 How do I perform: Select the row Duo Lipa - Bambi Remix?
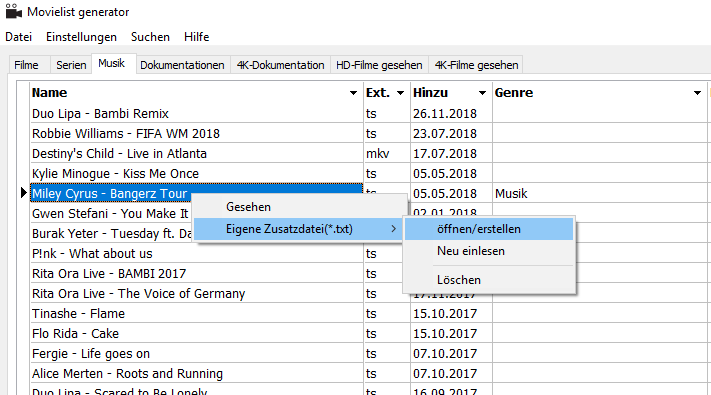197,113
